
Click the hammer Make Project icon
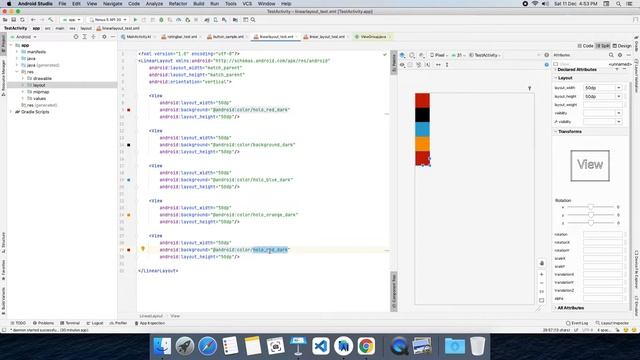(x=51, y=20)
